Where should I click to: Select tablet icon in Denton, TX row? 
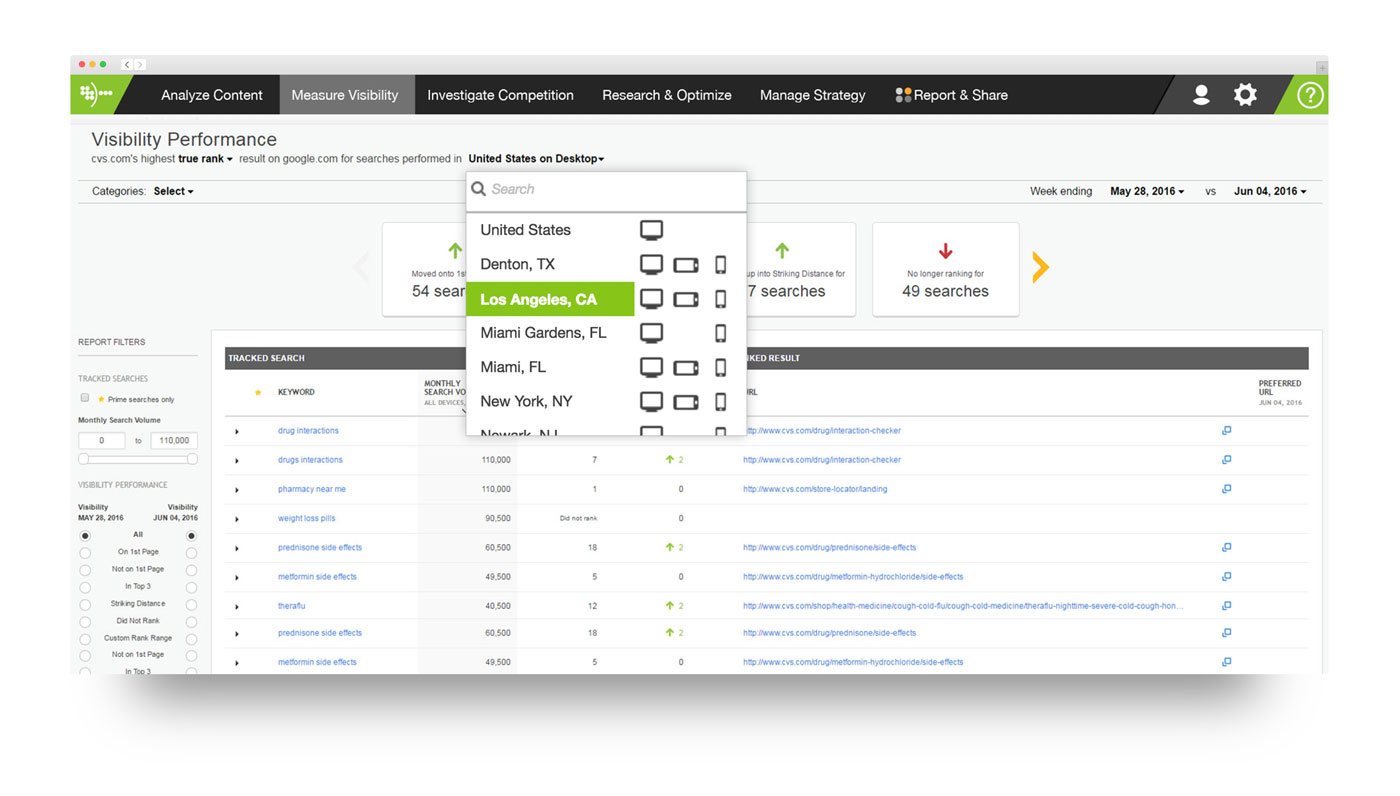coord(686,265)
